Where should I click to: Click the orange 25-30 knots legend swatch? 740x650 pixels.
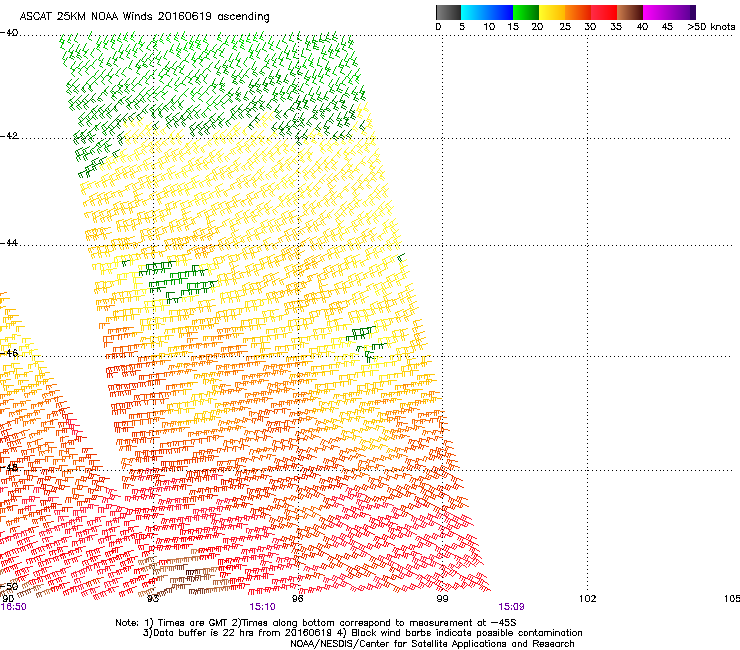pos(578,12)
